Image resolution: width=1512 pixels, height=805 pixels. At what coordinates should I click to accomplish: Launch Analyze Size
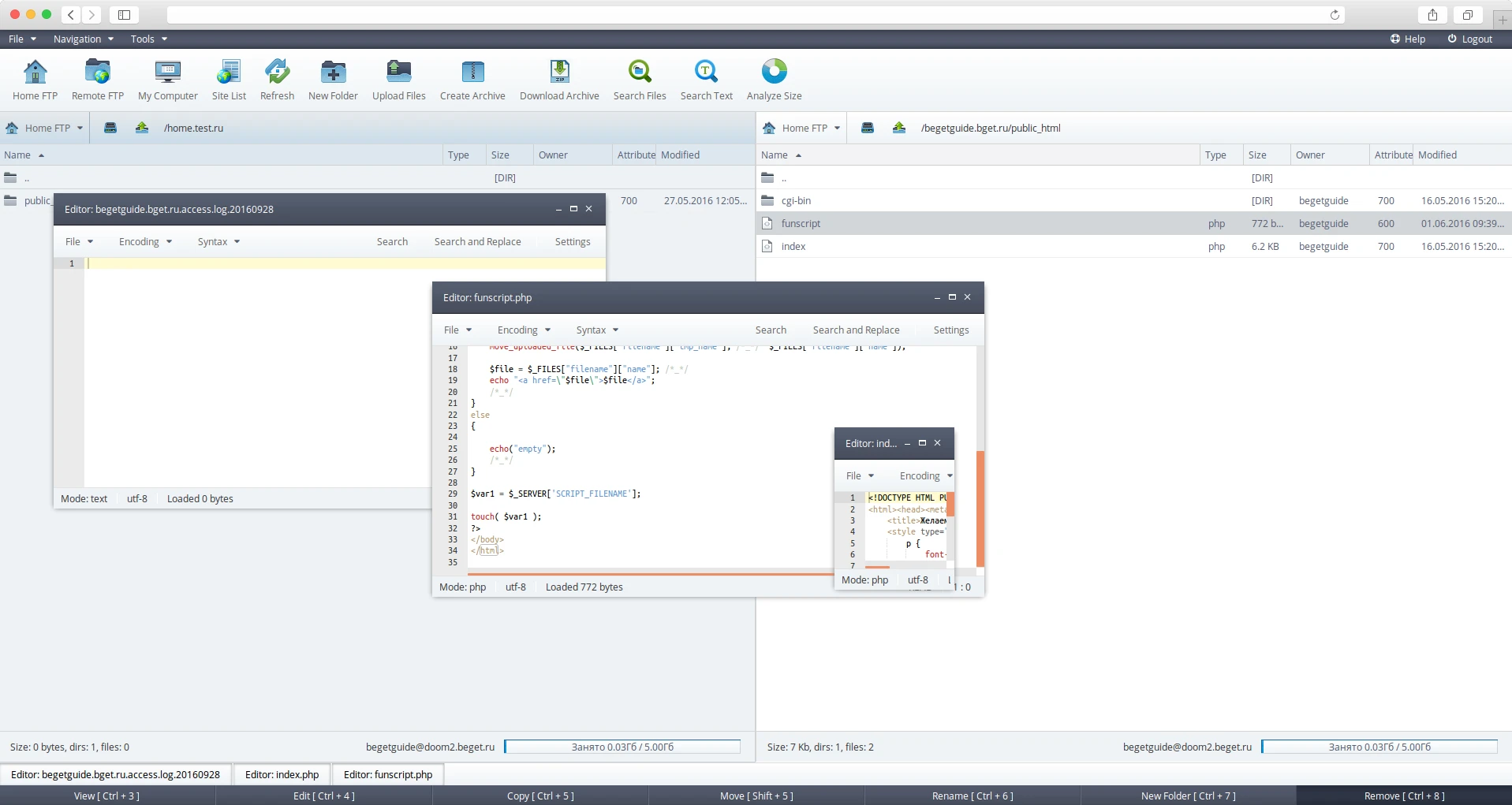pos(774,79)
